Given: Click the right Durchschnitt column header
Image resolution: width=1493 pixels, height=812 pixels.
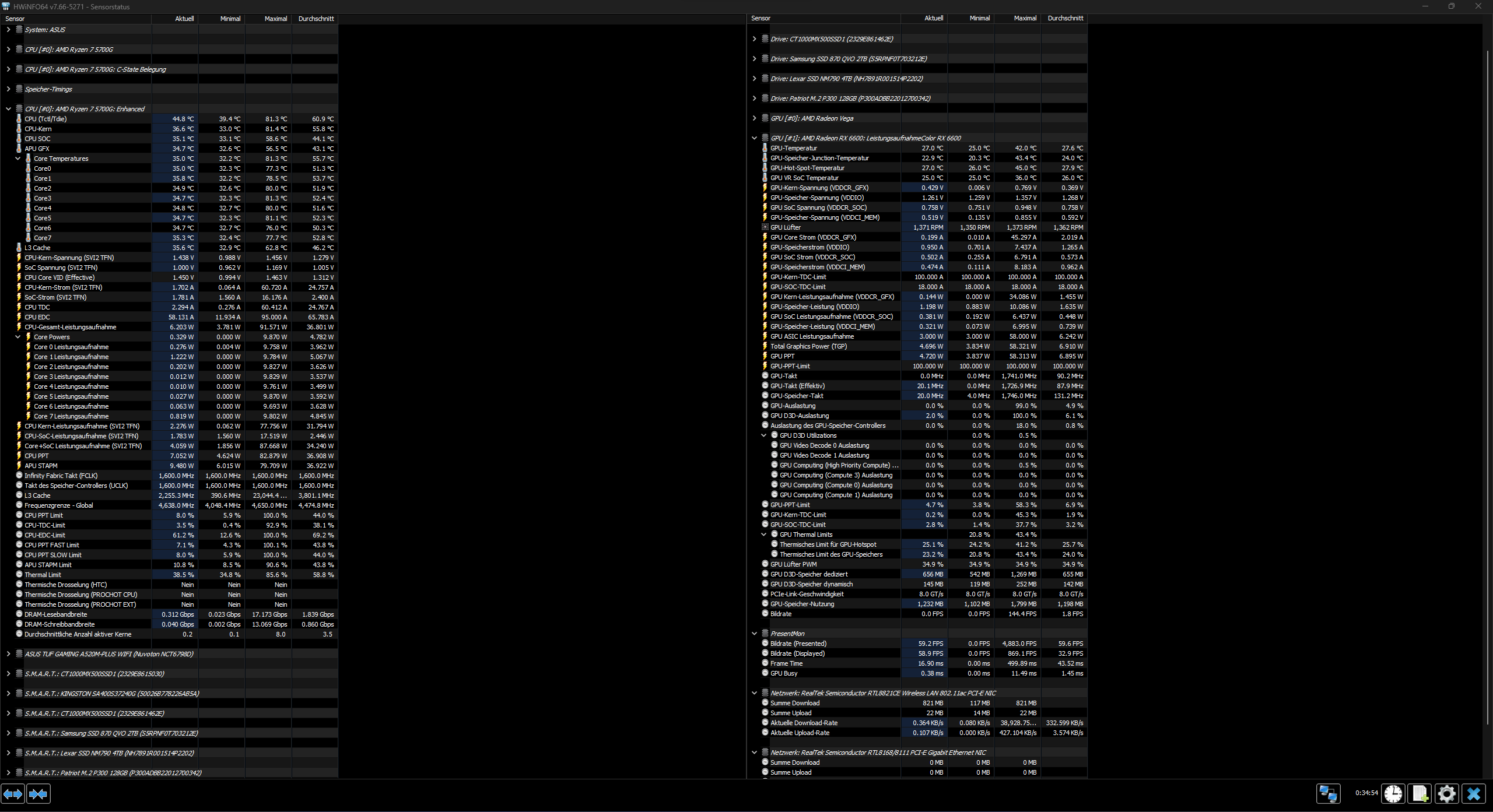Looking at the screenshot, I should 1065,18.
